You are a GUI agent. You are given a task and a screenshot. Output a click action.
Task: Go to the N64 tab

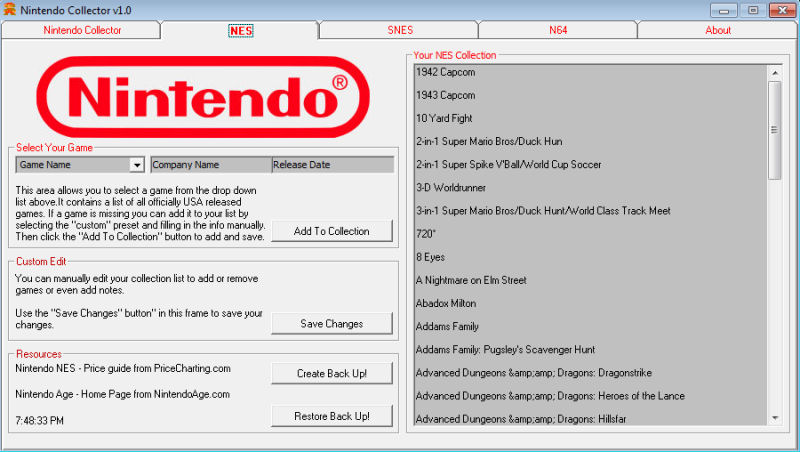tap(558, 30)
